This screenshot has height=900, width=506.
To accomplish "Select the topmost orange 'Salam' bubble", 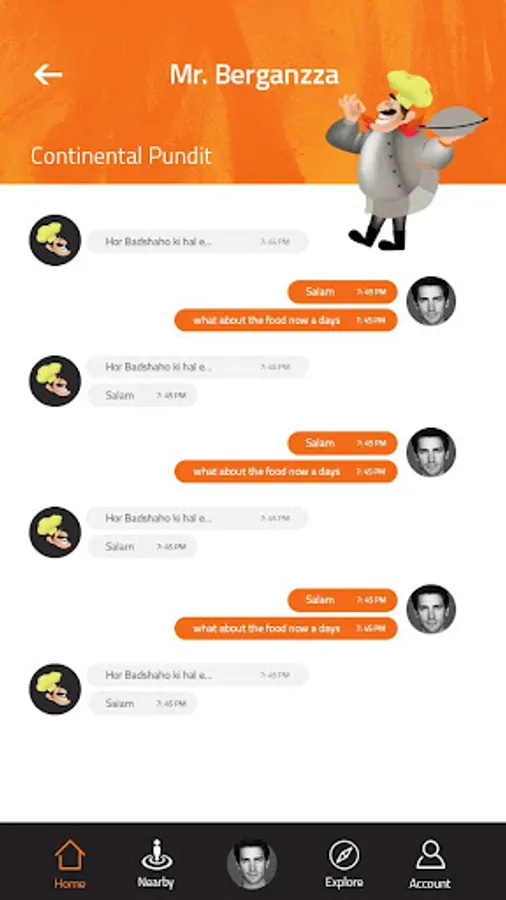I will (342, 292).
